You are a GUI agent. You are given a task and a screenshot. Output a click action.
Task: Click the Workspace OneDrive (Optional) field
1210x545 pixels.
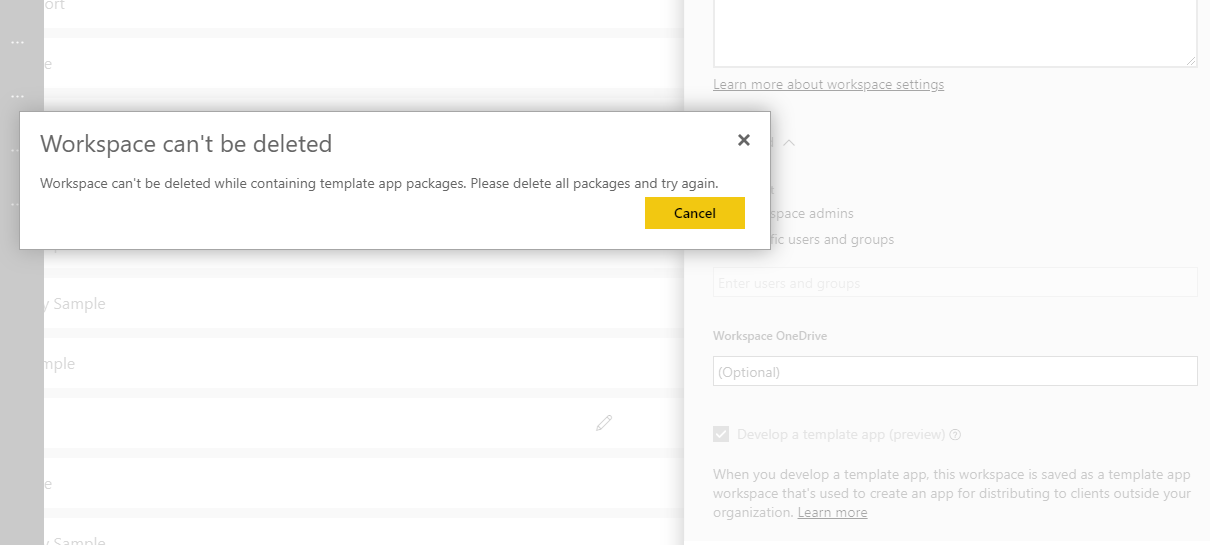[955, 371]
